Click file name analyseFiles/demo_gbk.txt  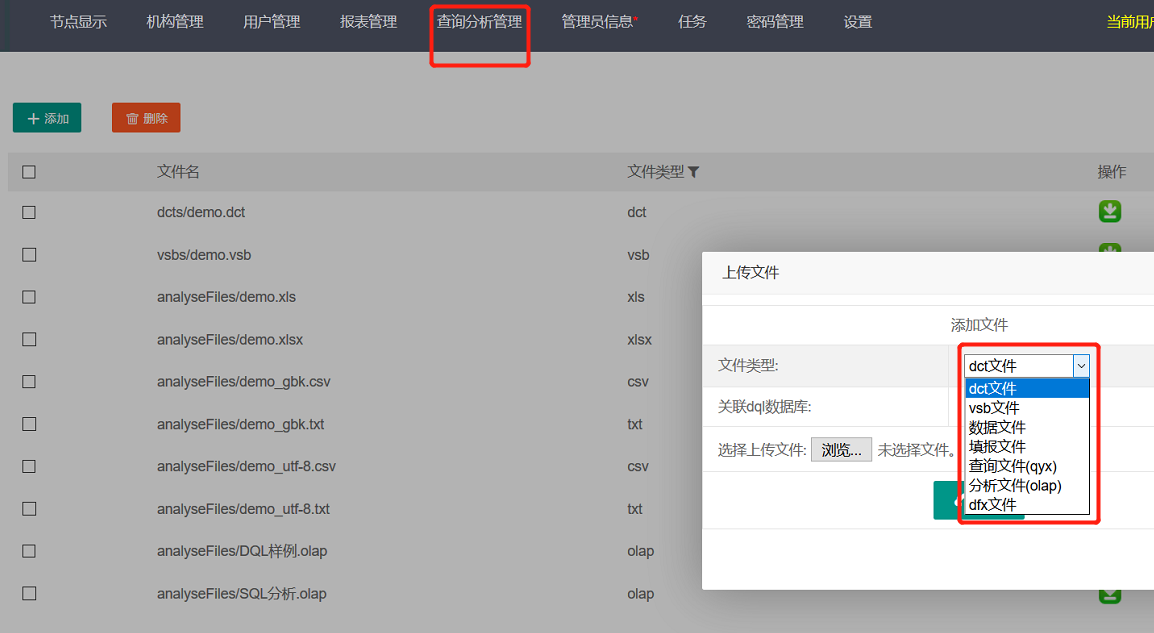click(240, 424)
